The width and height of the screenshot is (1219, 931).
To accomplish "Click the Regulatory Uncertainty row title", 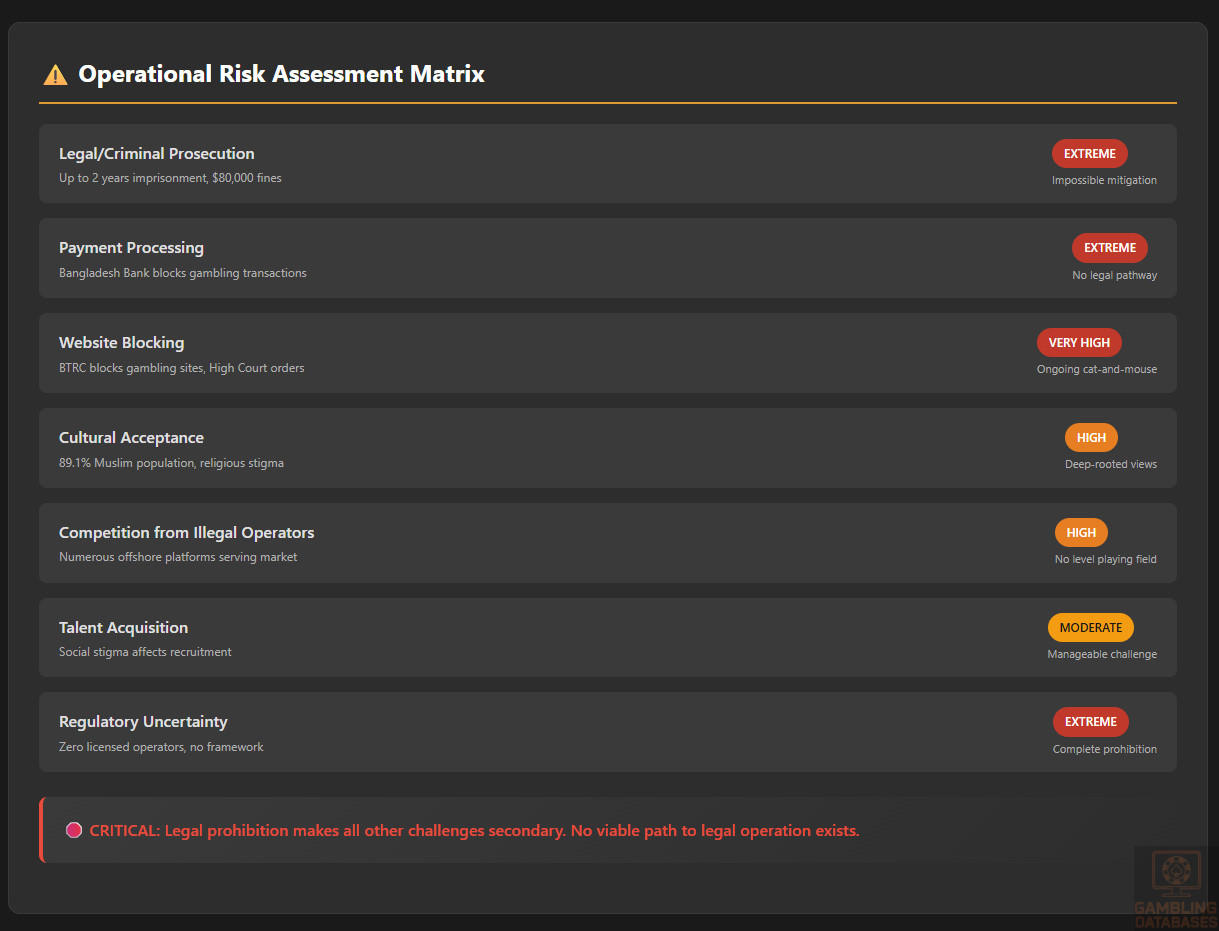I will coord(143,722).
